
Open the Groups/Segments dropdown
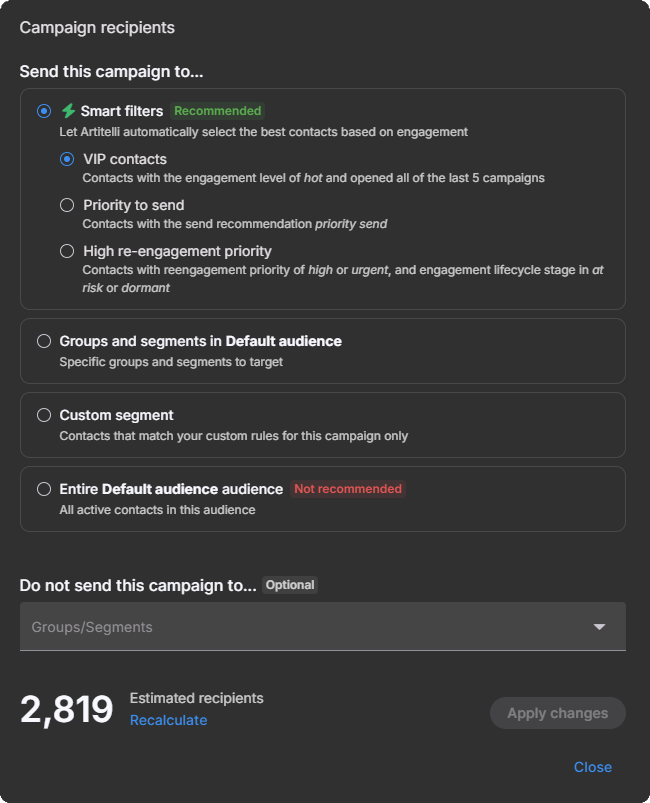(x=322, y=626)
